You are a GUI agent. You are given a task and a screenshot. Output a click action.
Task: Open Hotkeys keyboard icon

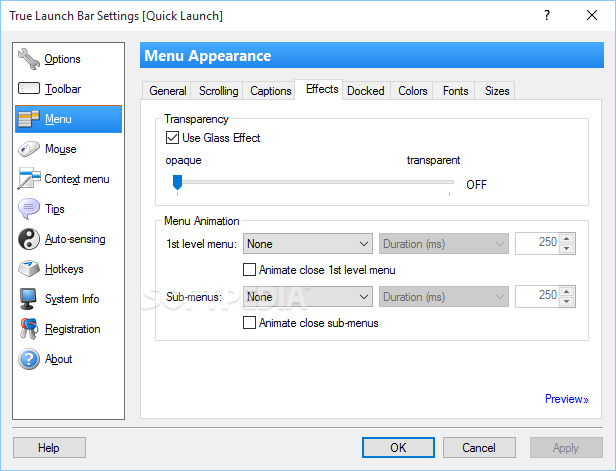(28, 269)
